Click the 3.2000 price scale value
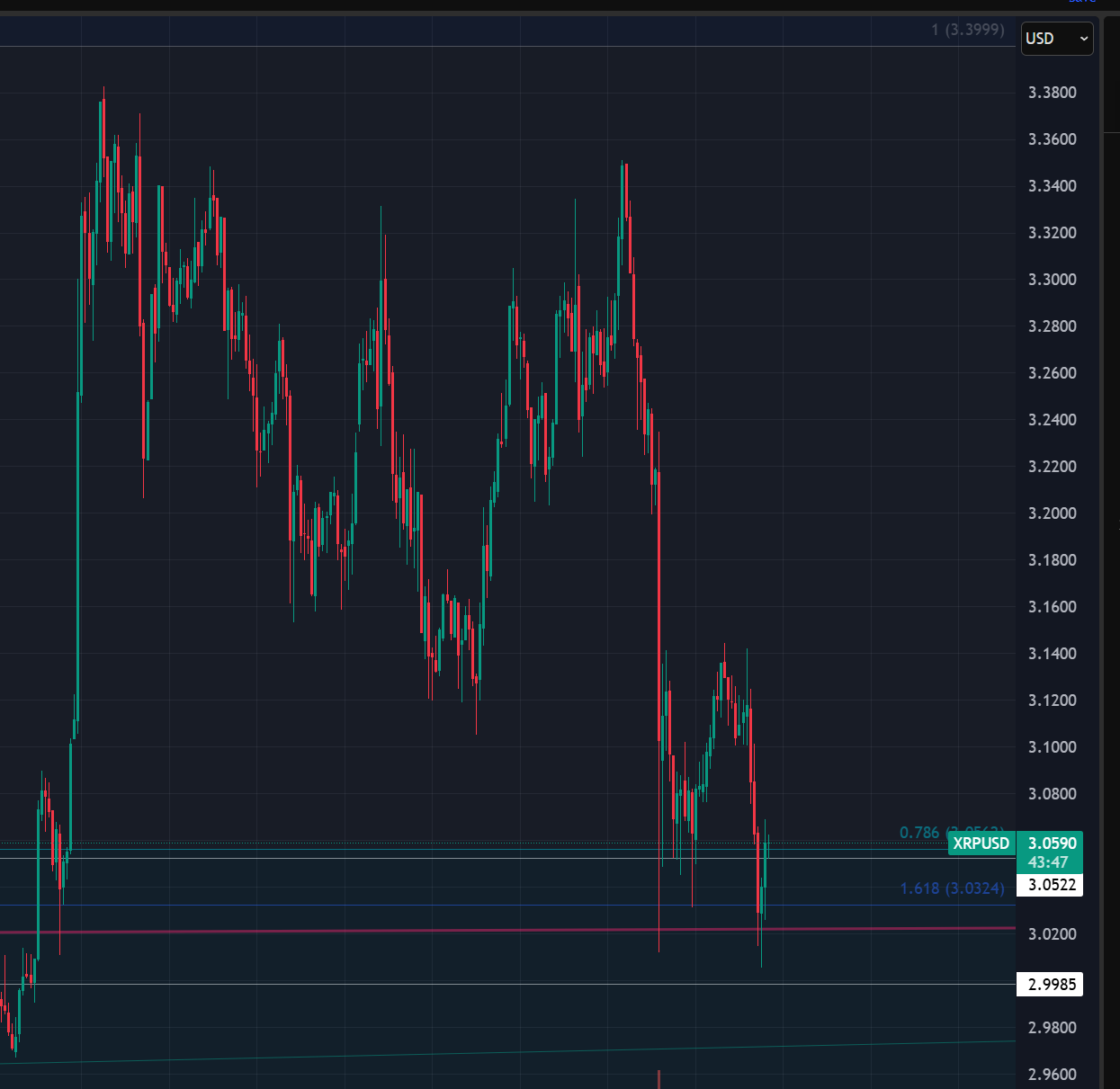The width and height of the screenshot is (1120, 1089). point(1053,513)
